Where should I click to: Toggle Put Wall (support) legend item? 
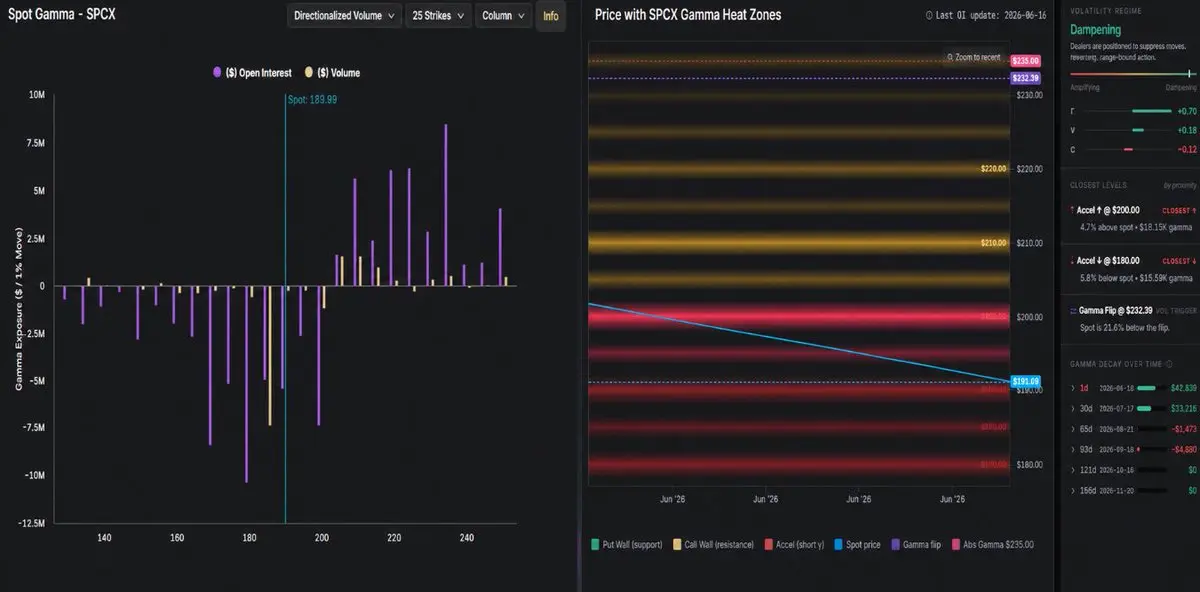[x=626, y=545]
